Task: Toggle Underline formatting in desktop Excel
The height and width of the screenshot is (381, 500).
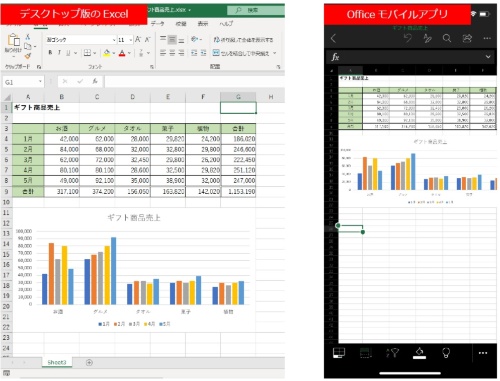Action: tap(68, 53)
